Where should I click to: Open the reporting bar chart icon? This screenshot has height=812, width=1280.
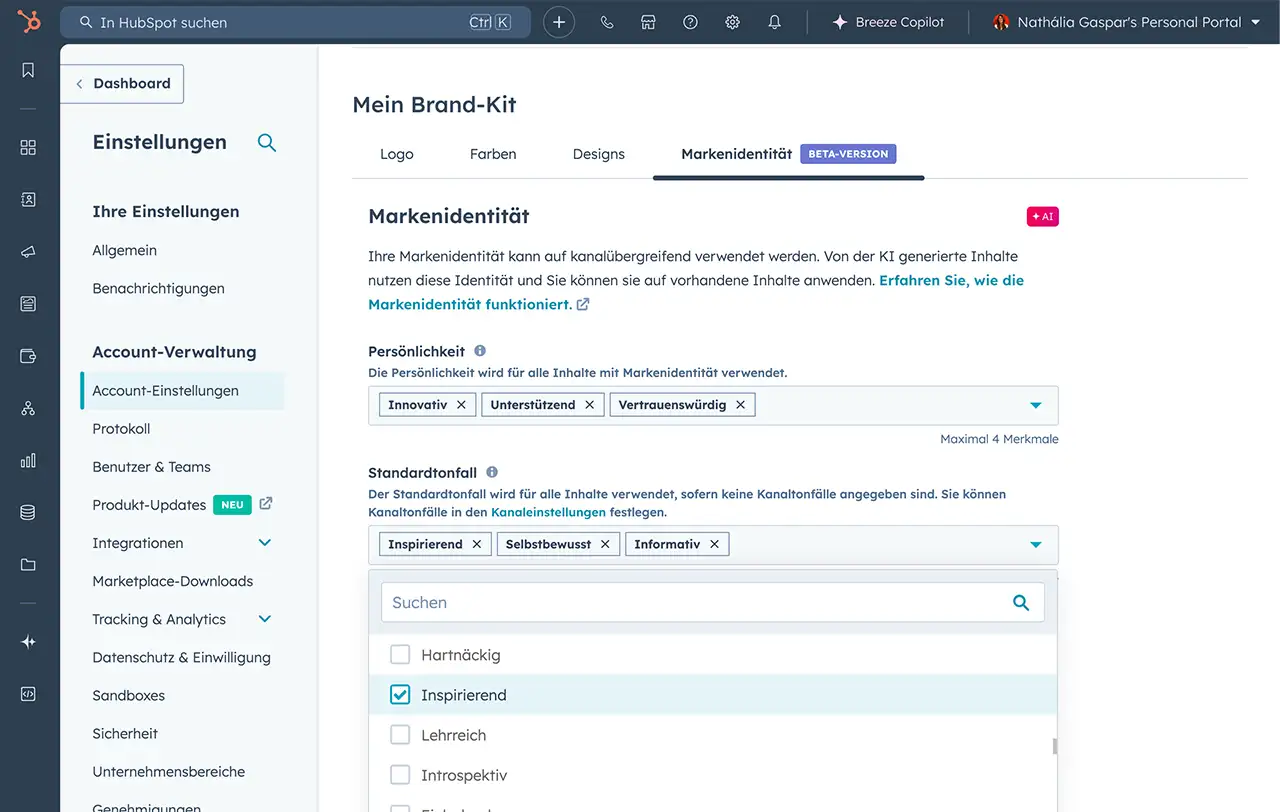[28, 460]
